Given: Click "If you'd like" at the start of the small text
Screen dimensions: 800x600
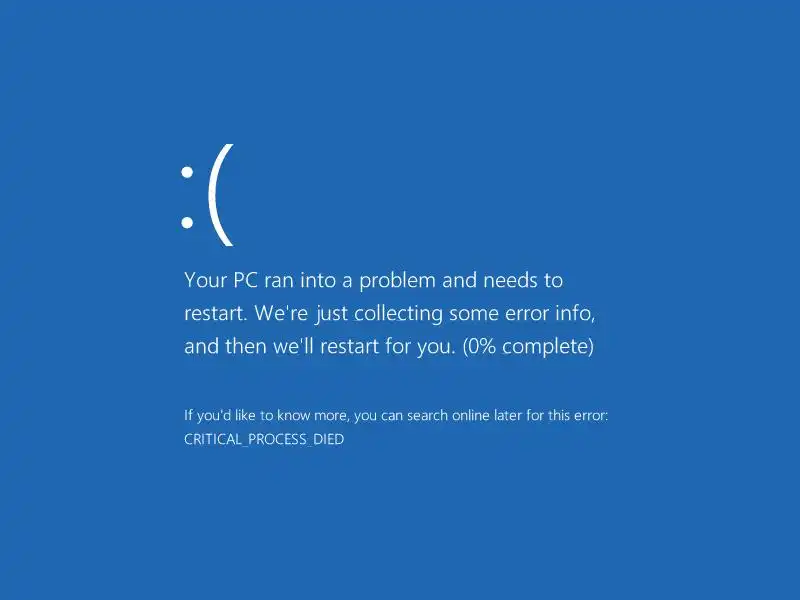Looking at the screenshot, I should 219,416.
